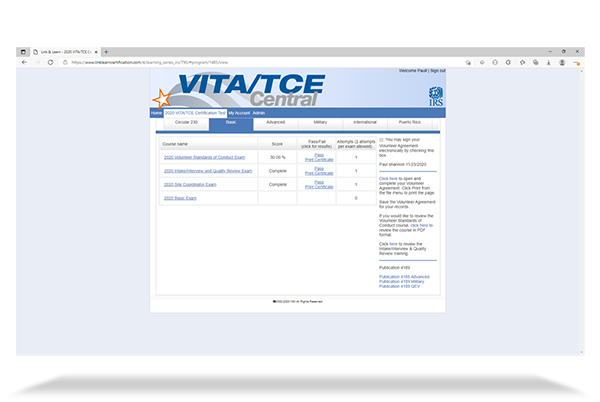The image size is (600, 402).
Task: Select Complete score in Intake/Interview row
Action: click(277, 171)
